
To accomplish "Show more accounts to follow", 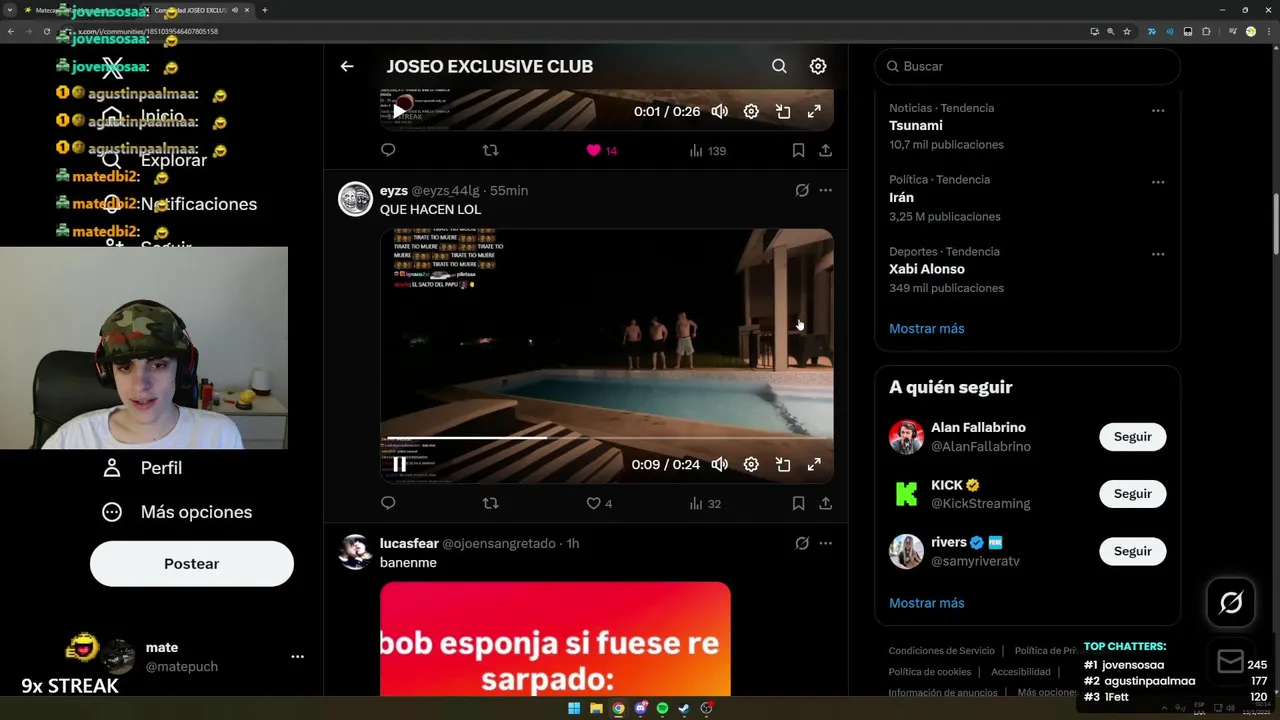I will coord(927,603).
